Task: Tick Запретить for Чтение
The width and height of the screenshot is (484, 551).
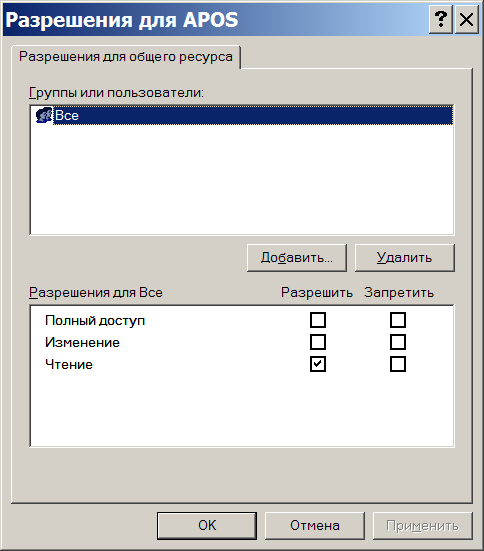Action: (398, 364)
